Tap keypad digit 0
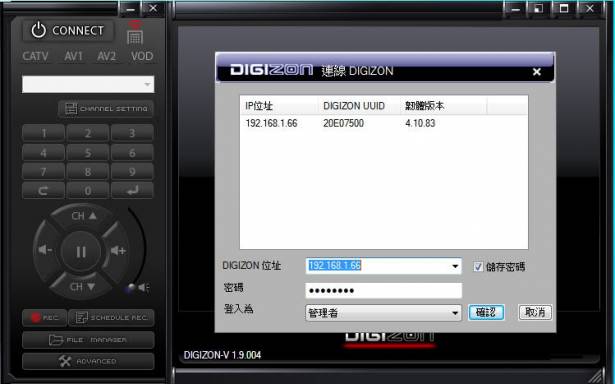Viewport: 615px width, 384px height. click(88, 191)
